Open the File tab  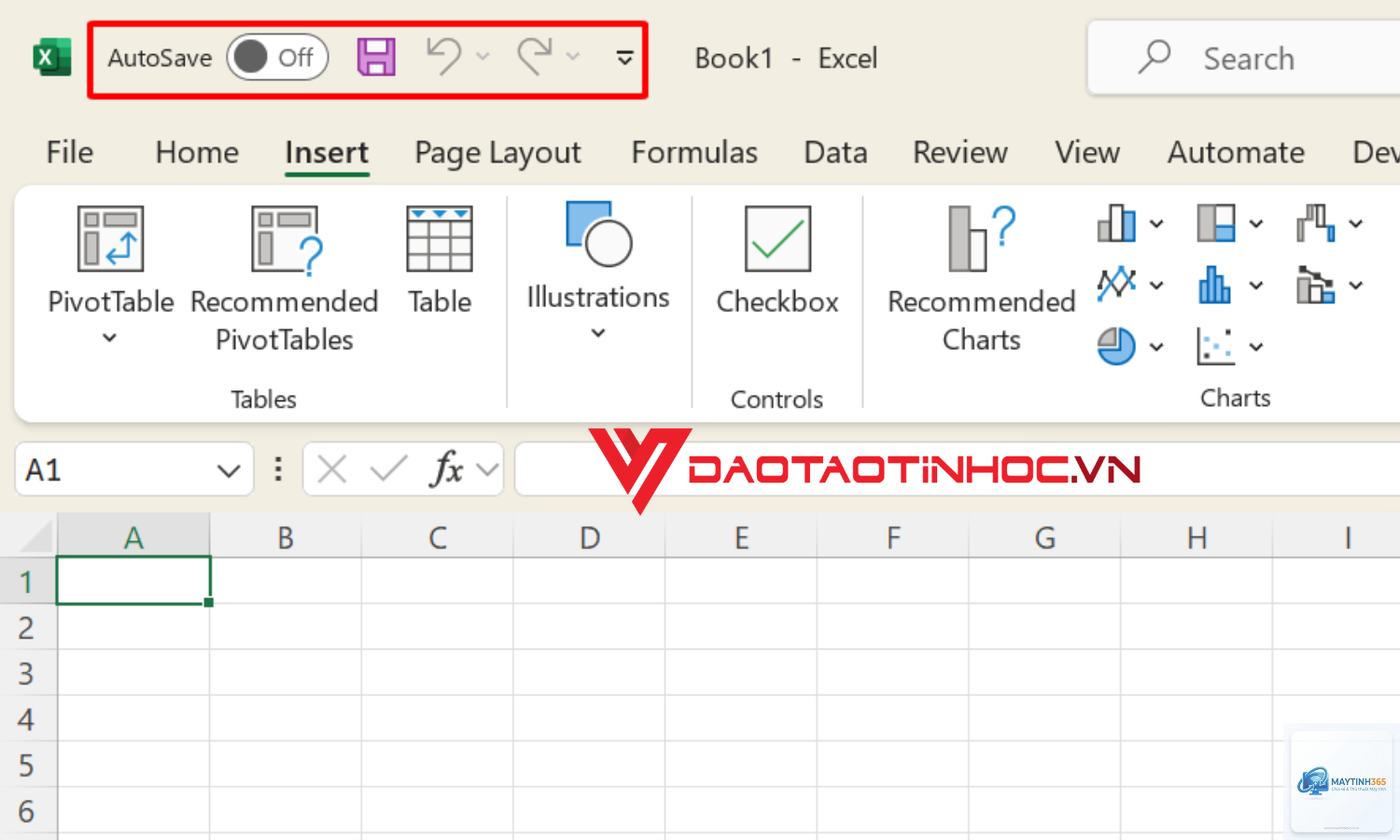click(x=70, y=152)
